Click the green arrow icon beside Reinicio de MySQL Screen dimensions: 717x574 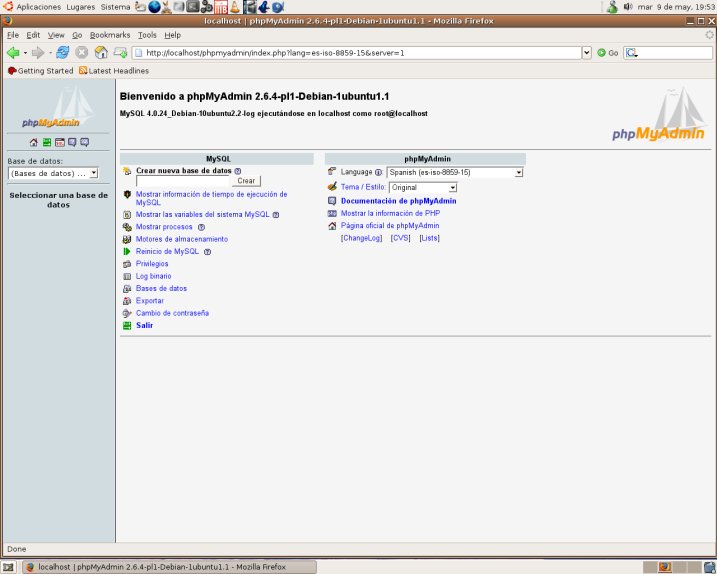coord(127,252)
